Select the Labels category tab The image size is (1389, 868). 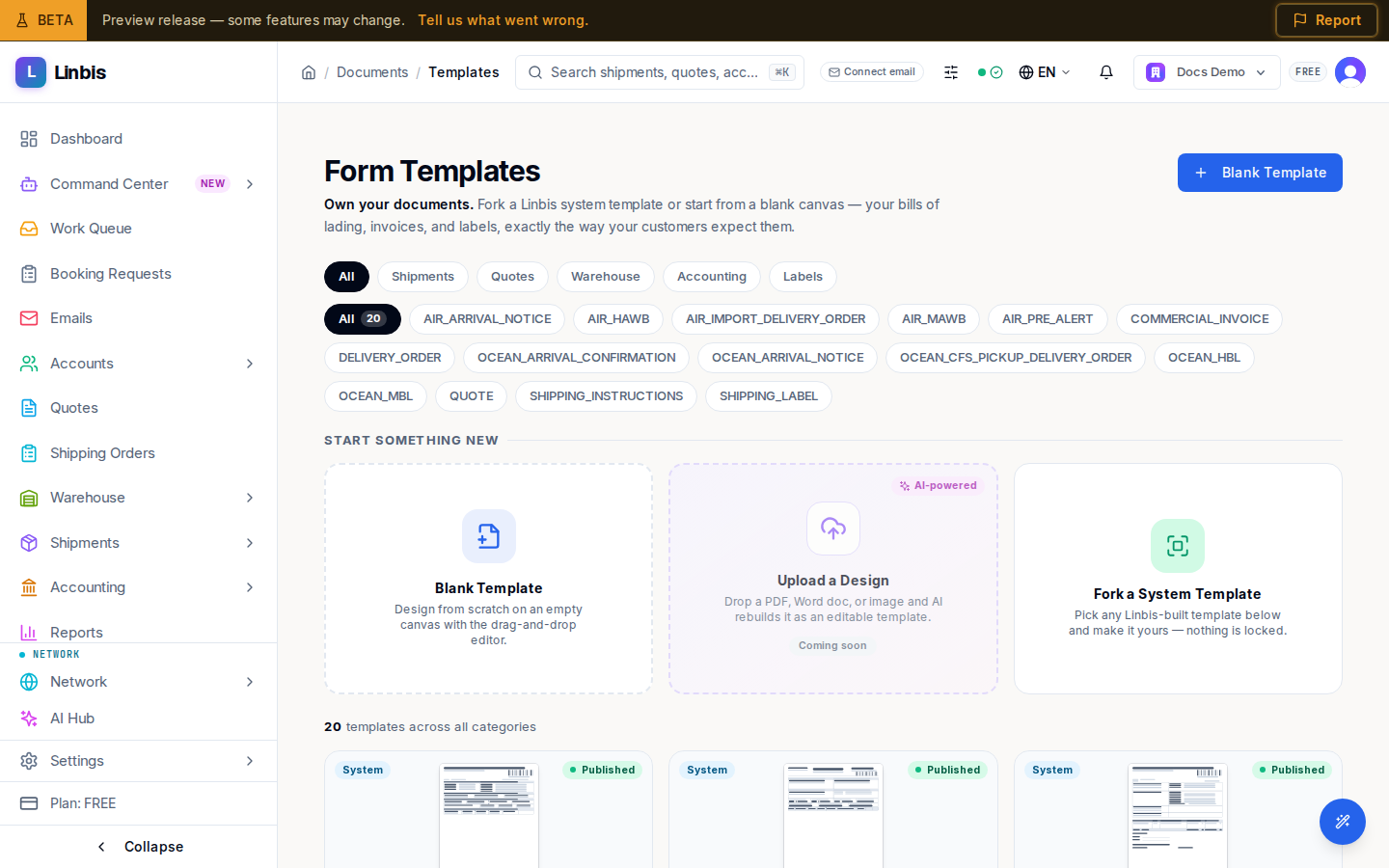(x=803, y=277)
